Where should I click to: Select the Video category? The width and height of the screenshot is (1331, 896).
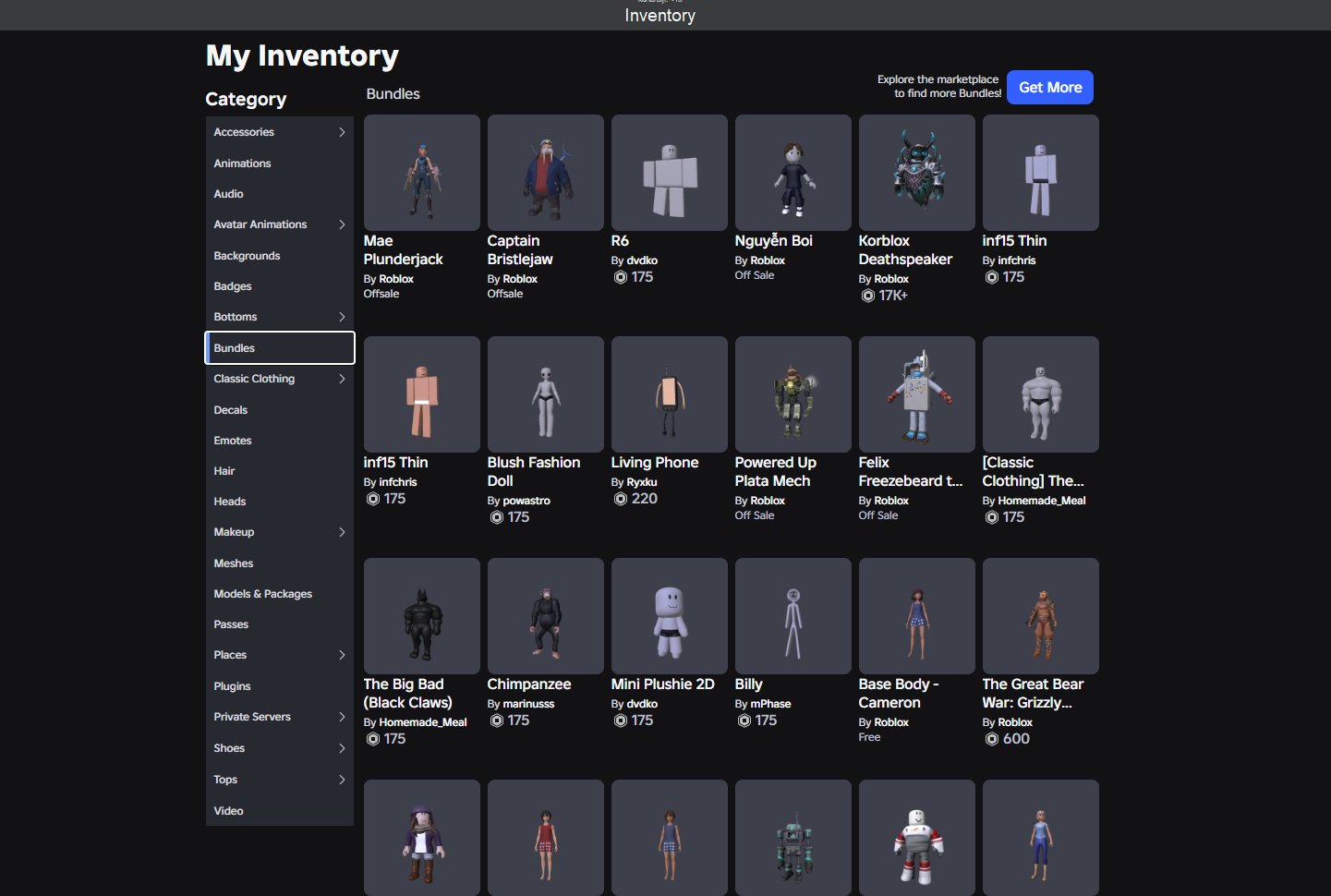[x=280, y=811]
